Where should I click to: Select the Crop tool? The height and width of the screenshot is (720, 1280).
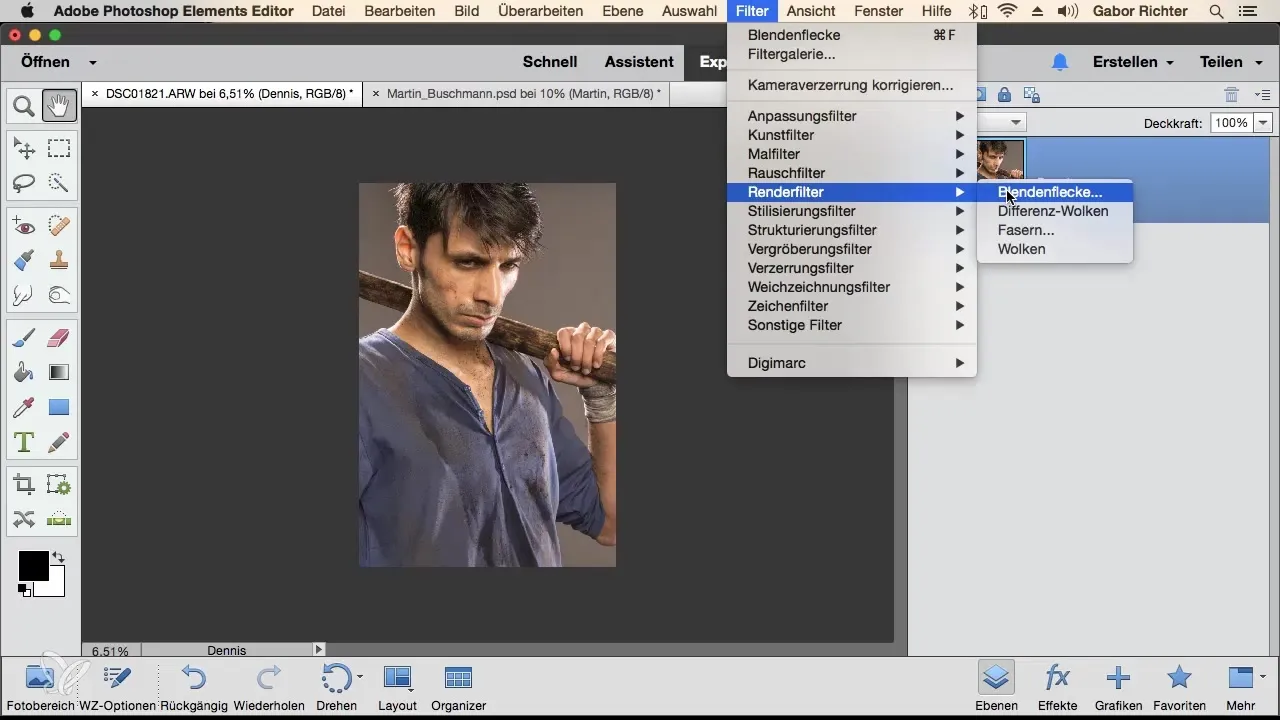[24, 485]
